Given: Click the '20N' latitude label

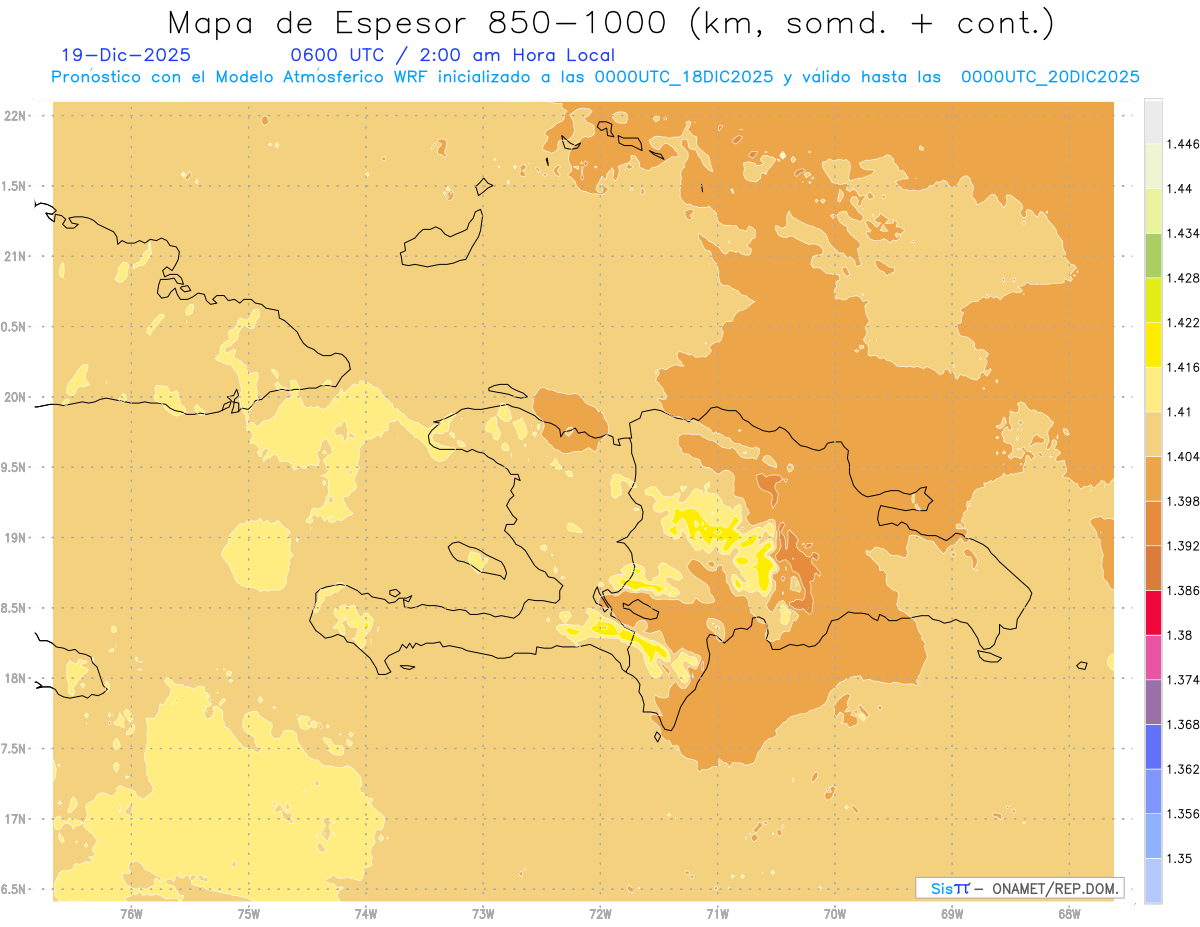Looking at the screenshot, I should click(x=15, y=397).
